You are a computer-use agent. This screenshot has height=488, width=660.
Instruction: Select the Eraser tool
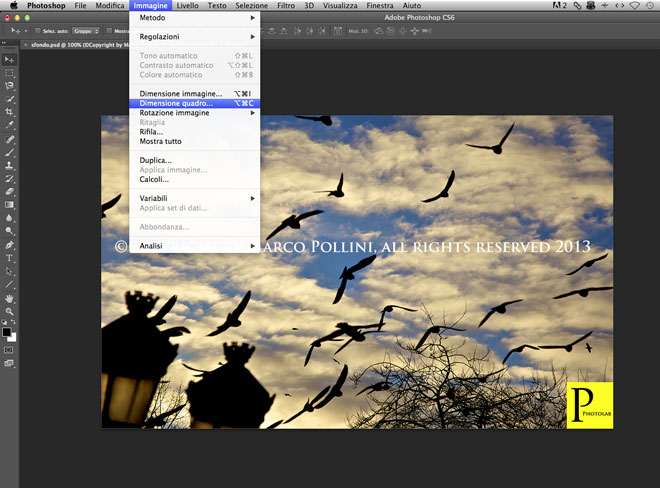click(9, 192)
